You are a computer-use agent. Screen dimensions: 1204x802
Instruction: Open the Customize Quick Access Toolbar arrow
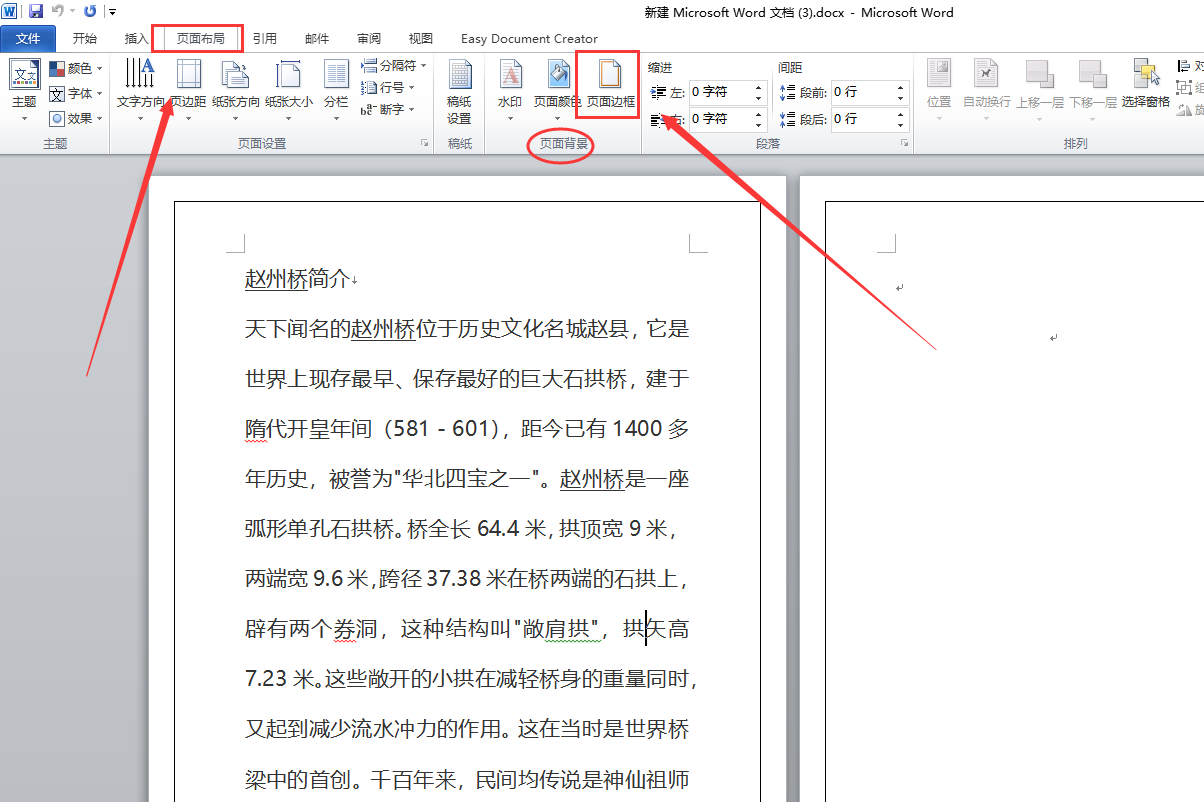tap(112, 13)
